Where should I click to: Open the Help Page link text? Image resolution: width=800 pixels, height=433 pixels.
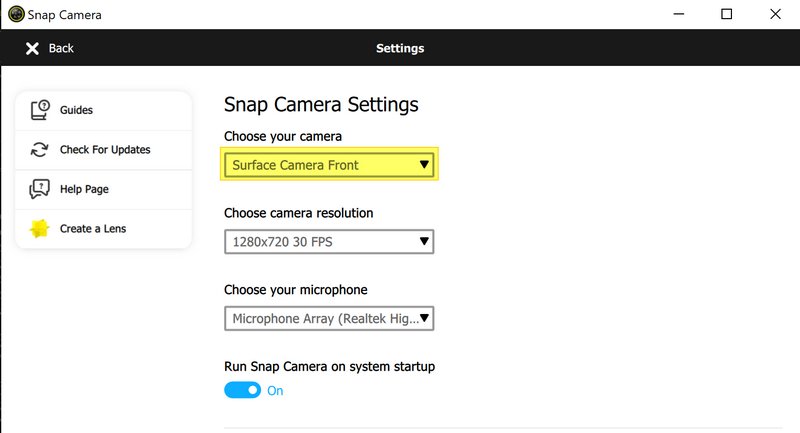84,189
